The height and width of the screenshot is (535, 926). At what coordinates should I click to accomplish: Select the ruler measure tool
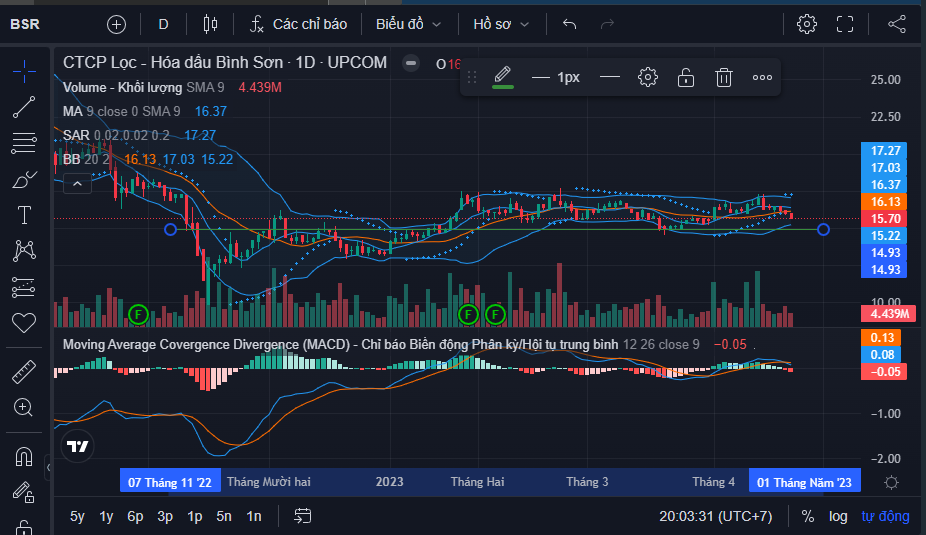24,372
